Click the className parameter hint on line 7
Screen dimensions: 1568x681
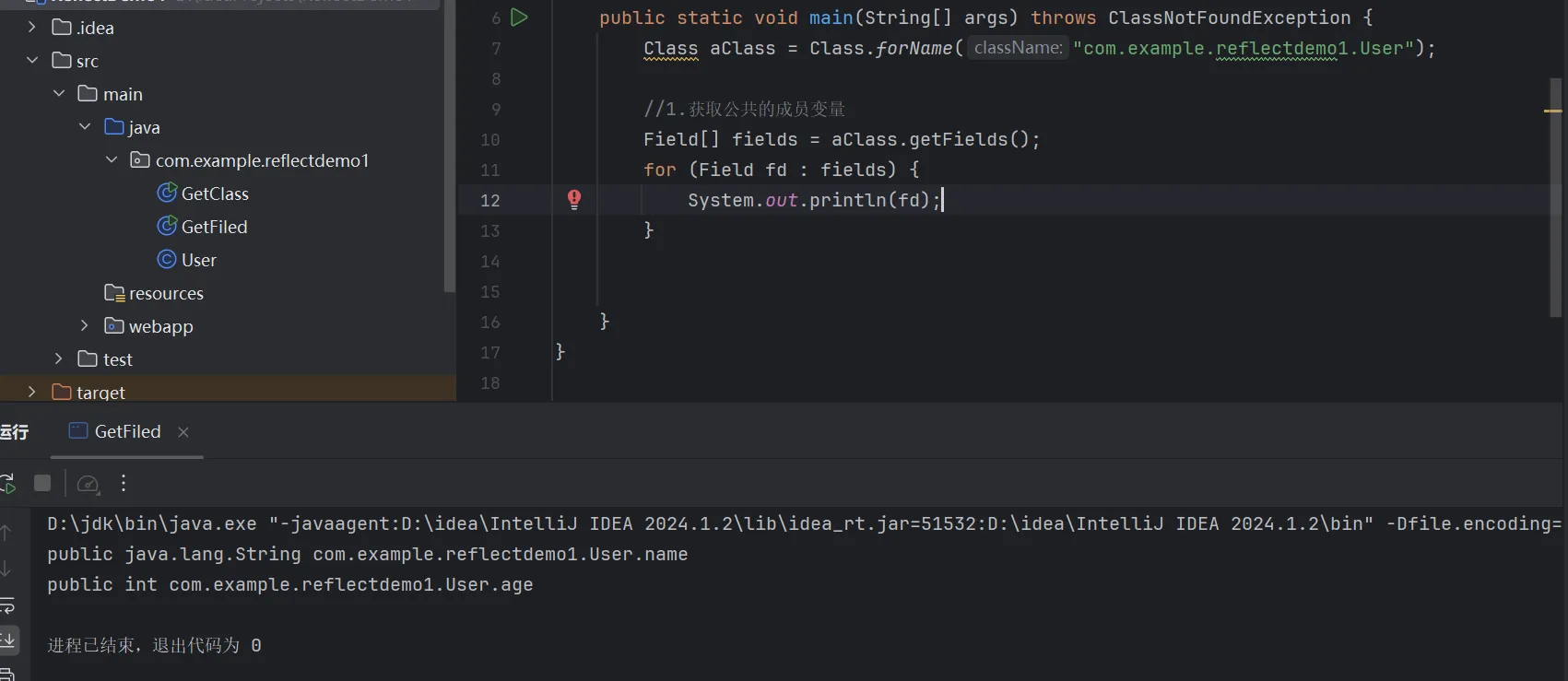coord(1018,48)
